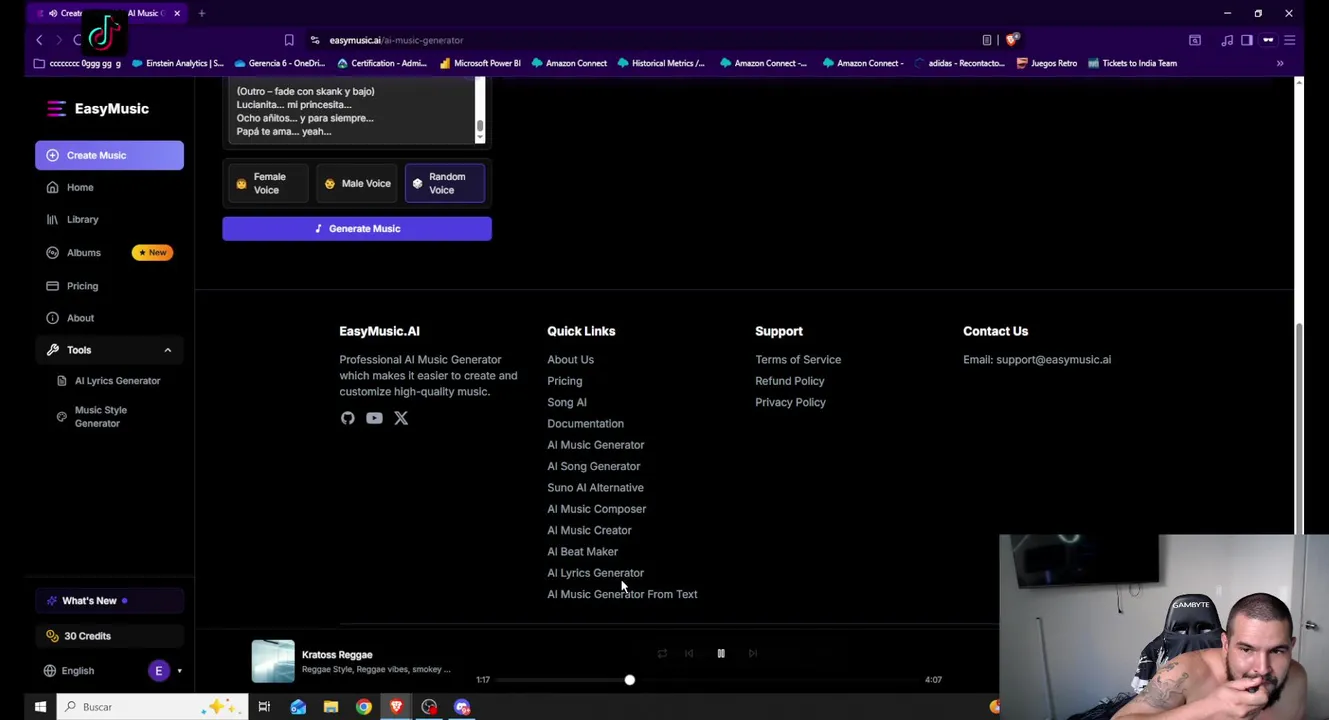Open AI Lyrics Generator tool in sidebar

pyautogui.click(x=117, y=381)
